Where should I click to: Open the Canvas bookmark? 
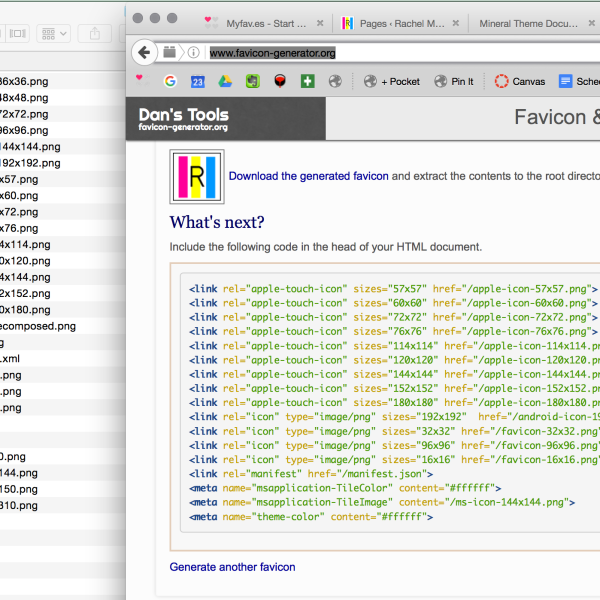click(x=520, y=81)
